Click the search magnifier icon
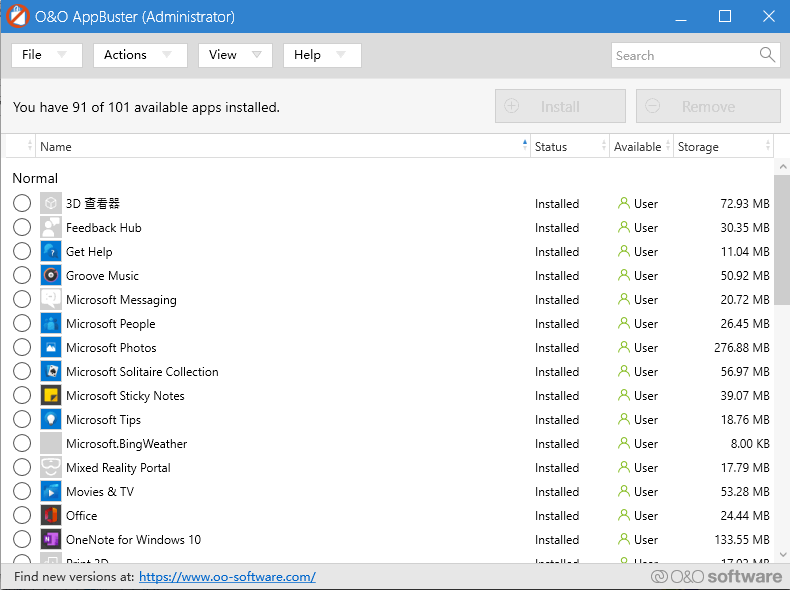This screenshot has height=590, width=790. (x=767, y=55)
